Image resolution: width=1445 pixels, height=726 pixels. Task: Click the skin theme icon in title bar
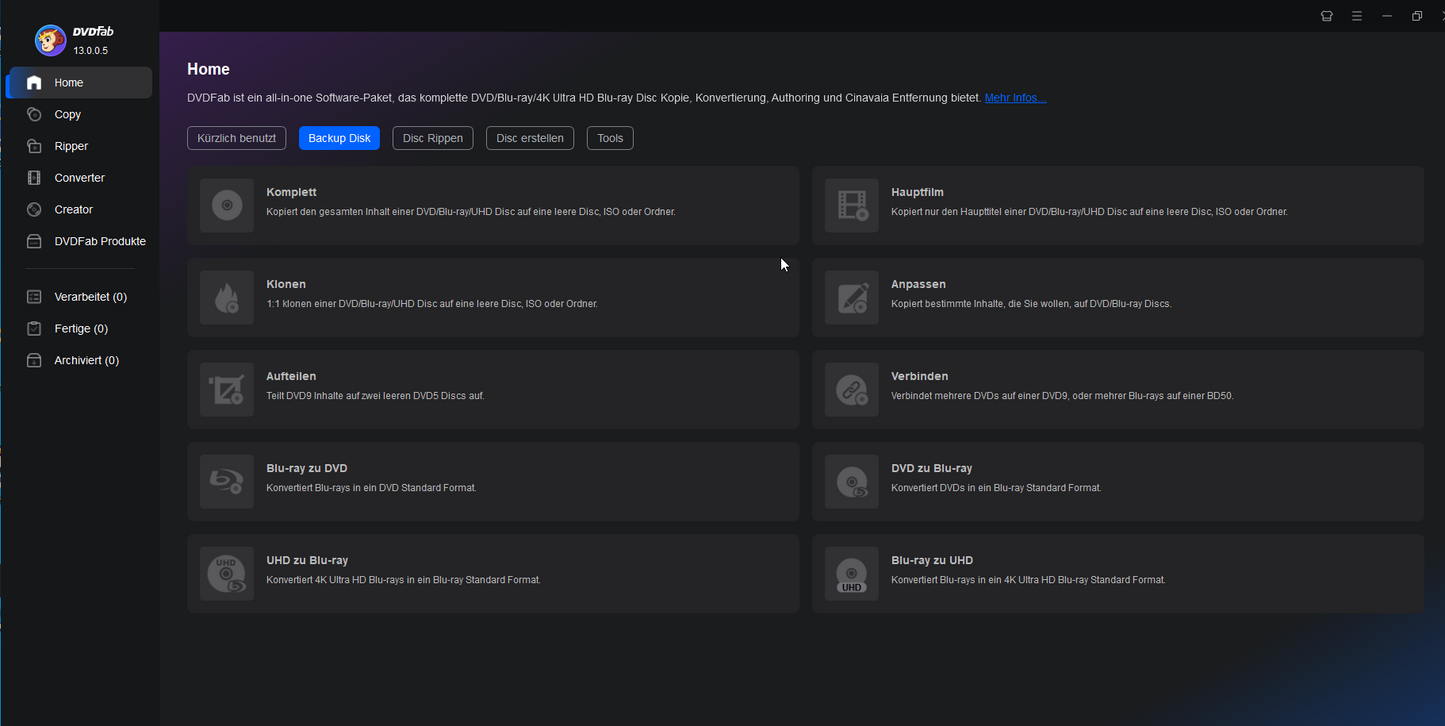click(1327, 16)
